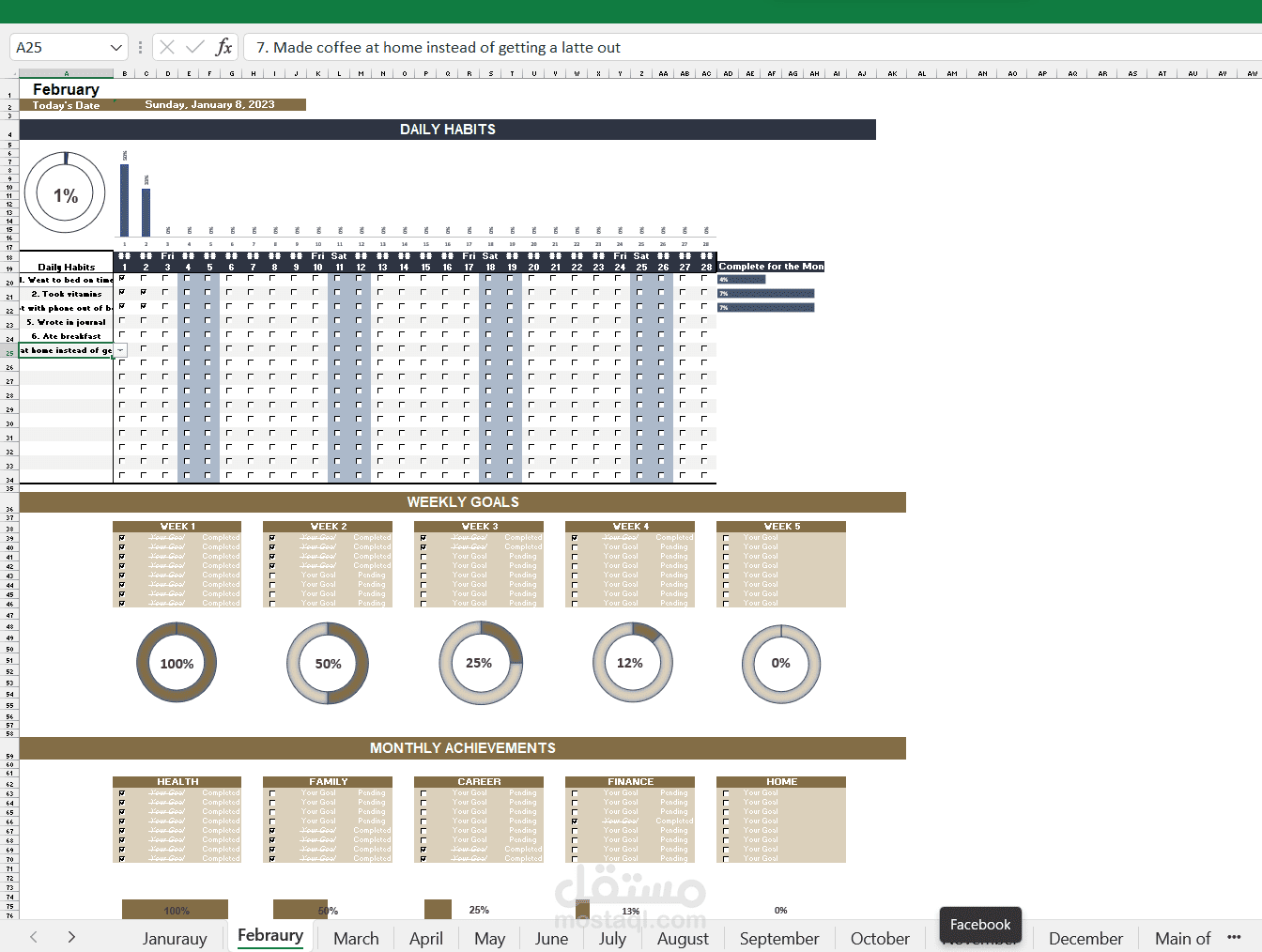Image resolution: width=1262 pixels, height=952 pixels.
Task: Click the Enter checkmark icon in the formula bar
Action: (x=193, y=47)
